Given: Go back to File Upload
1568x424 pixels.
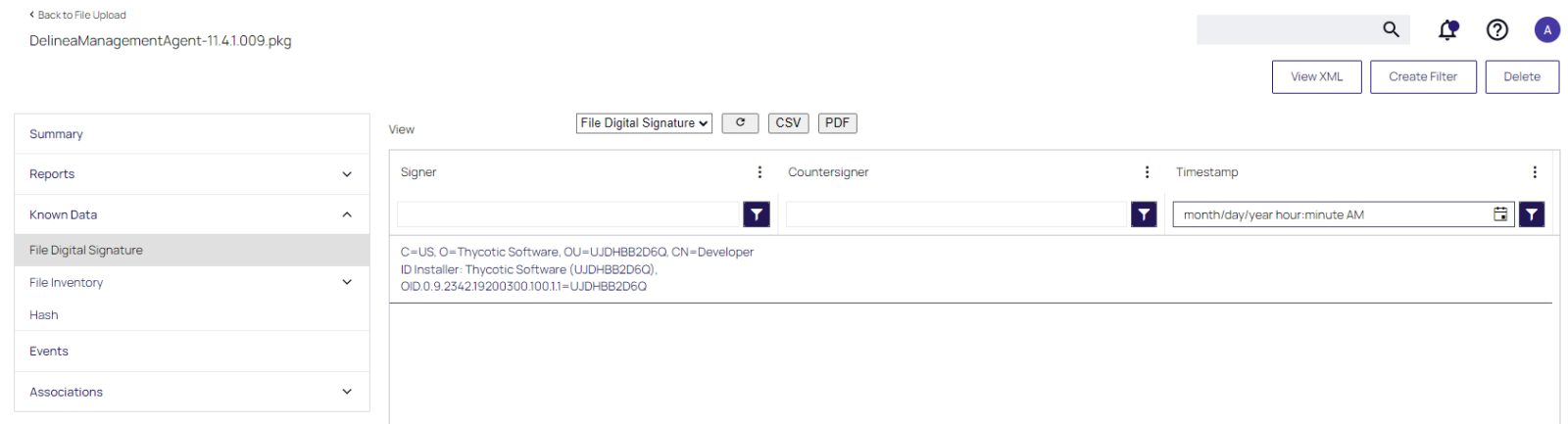Looking at the screenshot, I should (78, 15).
